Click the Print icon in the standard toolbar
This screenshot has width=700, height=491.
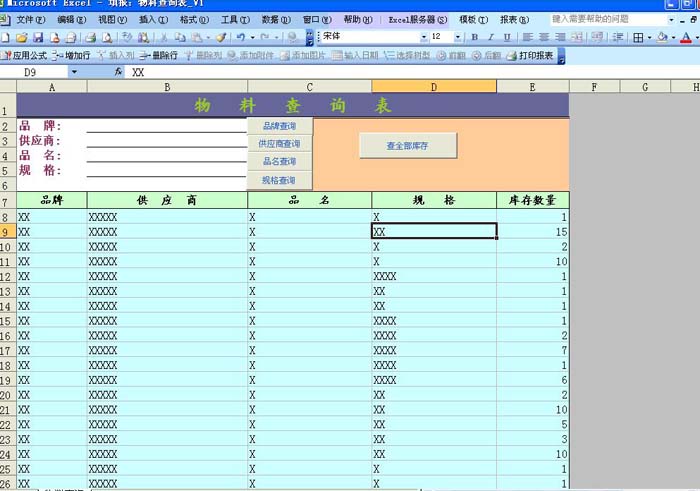pyautogui.click(x=88, y=38)
